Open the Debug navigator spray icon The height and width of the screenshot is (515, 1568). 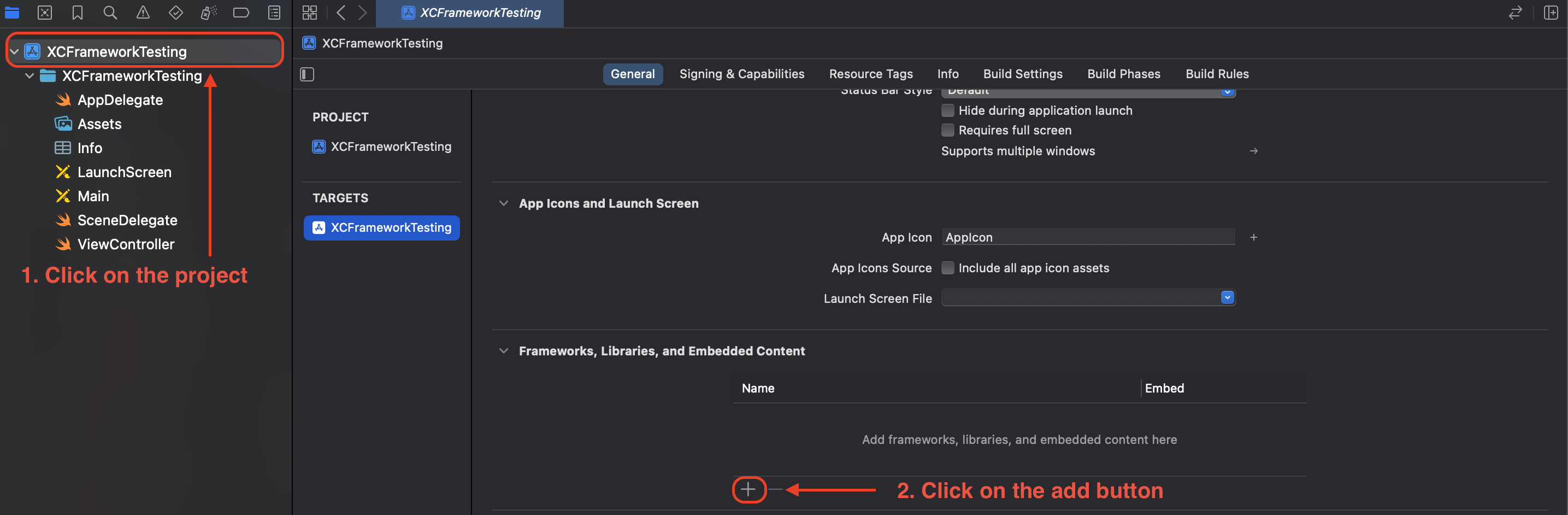[x=209, y=12]
